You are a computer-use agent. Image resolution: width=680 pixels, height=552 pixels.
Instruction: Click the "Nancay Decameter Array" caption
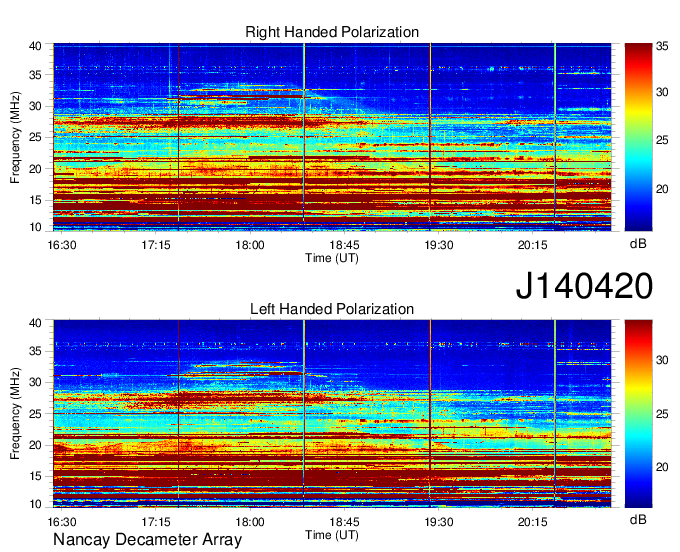147,540
